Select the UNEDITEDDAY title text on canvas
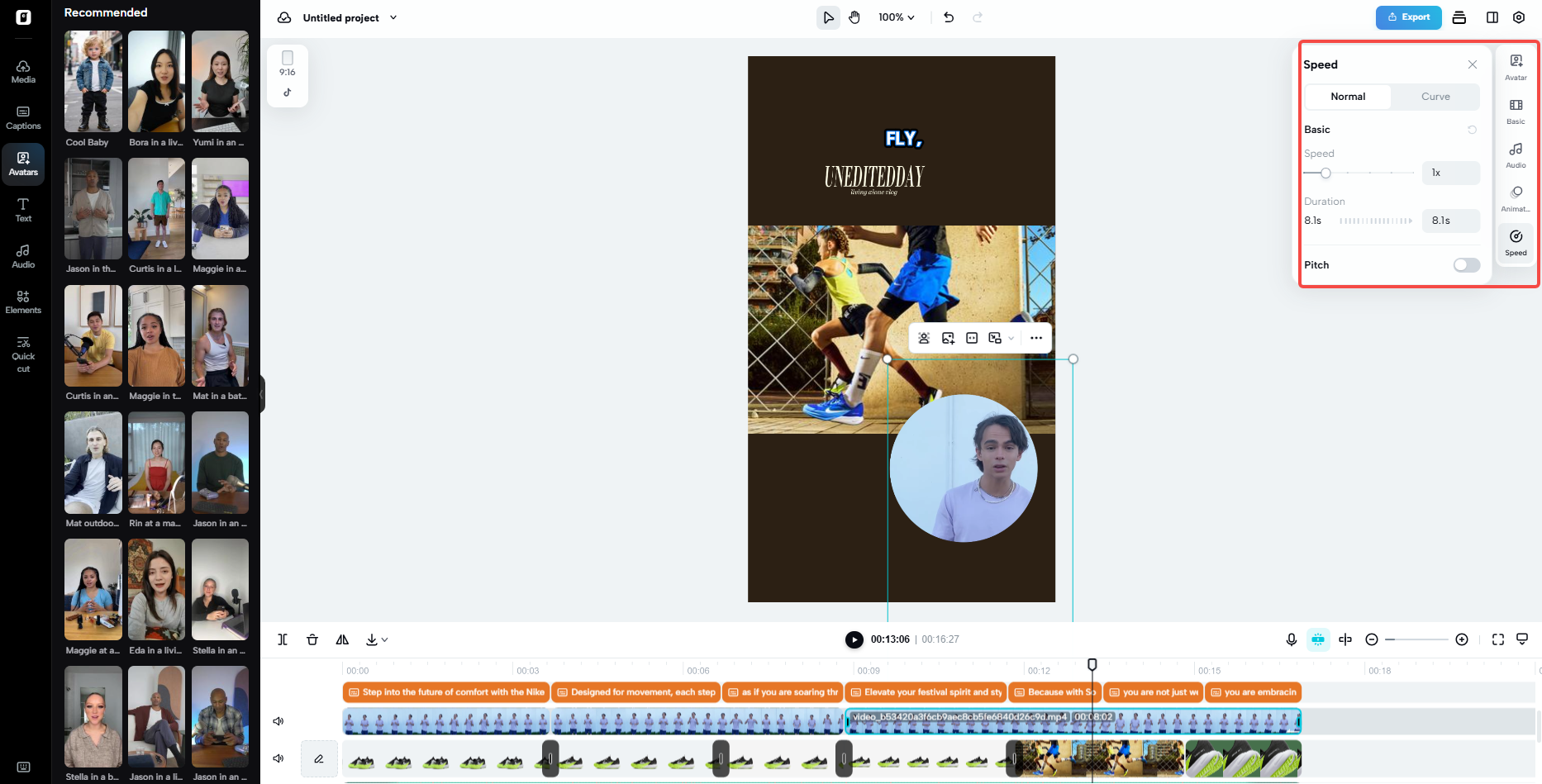Image resolution: width=1542 pixels, height=784 pixels. pos(874,176)
